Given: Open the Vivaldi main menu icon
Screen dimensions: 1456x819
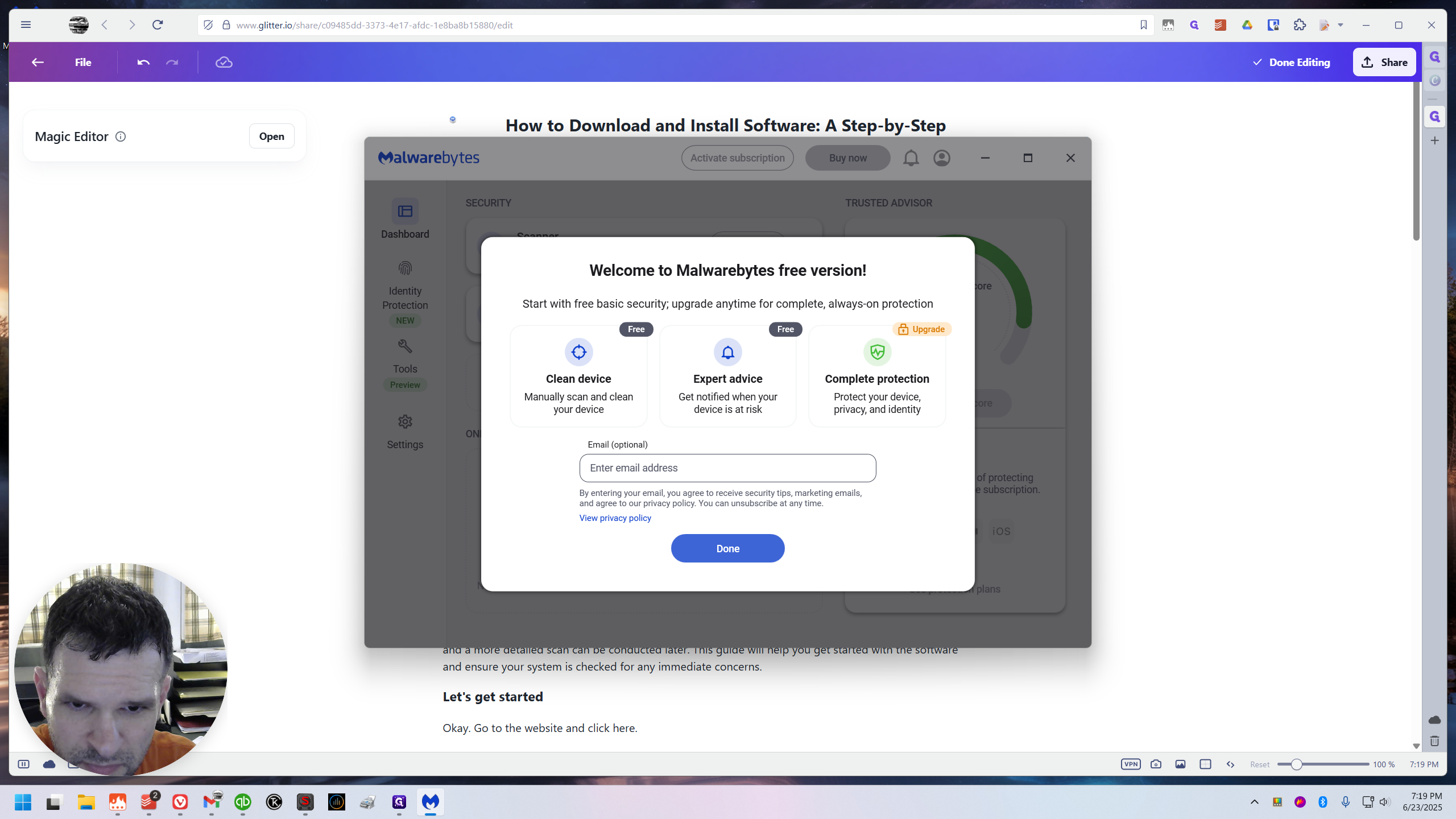Looking at the screenshot, I should (x=26, y=24).
